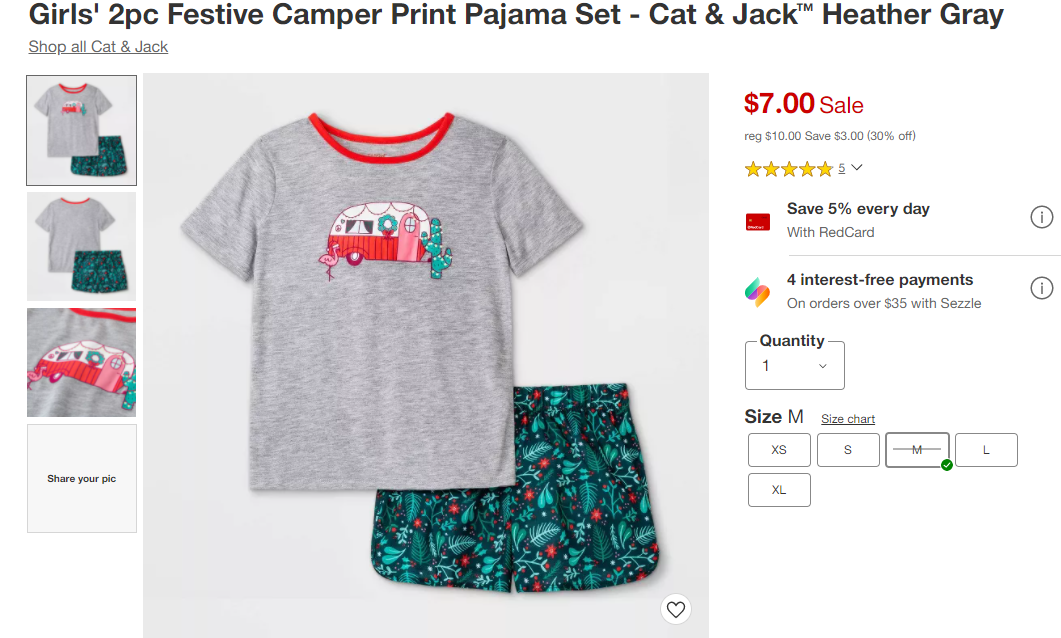This screenshot has width=1061, height=638.
Task: Open the Quantity dropdown
Action: (x=795, y=366)
